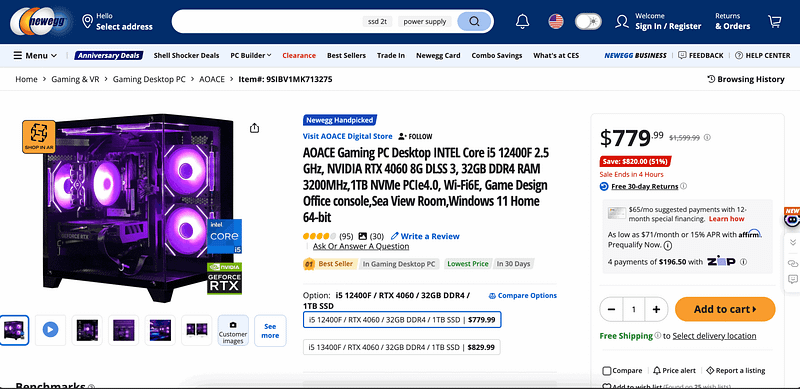
Task: Select the i5 12400F $779.99 option
Action: [x=402, y=320]
